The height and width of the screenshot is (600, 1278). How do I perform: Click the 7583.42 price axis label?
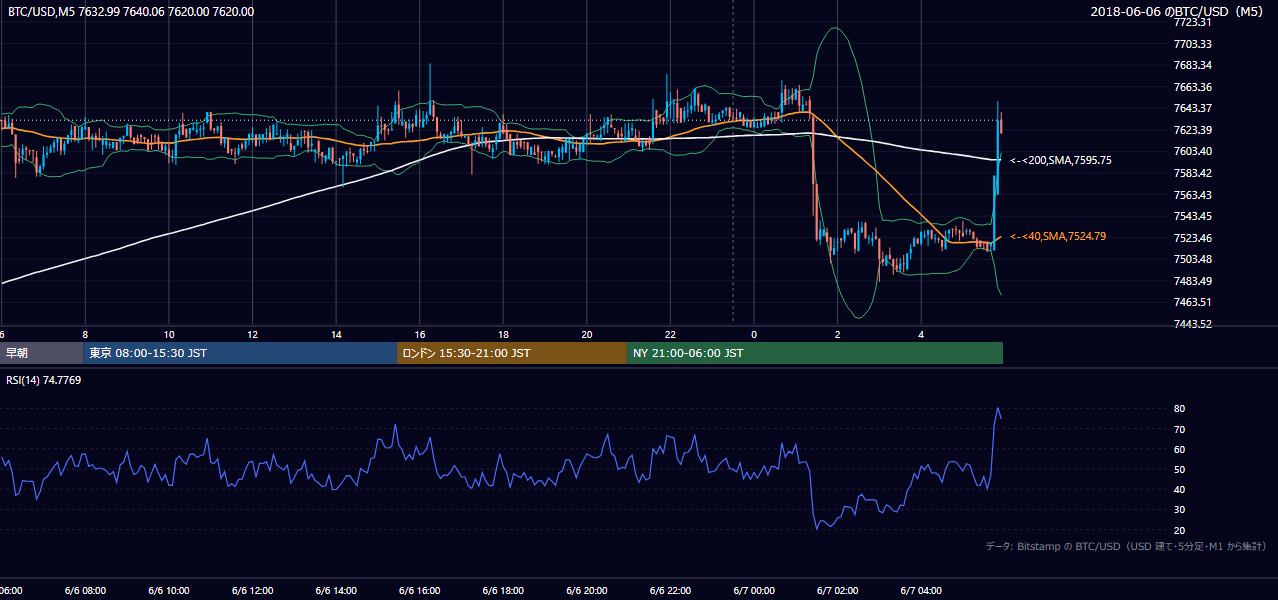pos(1193,173)
